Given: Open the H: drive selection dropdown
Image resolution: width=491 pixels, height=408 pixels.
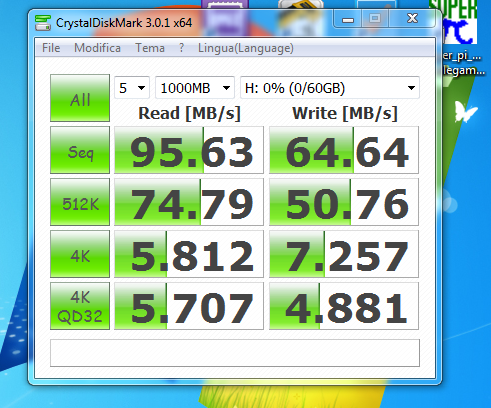Looking at the screenshot, I should click(x=330, y=88).
